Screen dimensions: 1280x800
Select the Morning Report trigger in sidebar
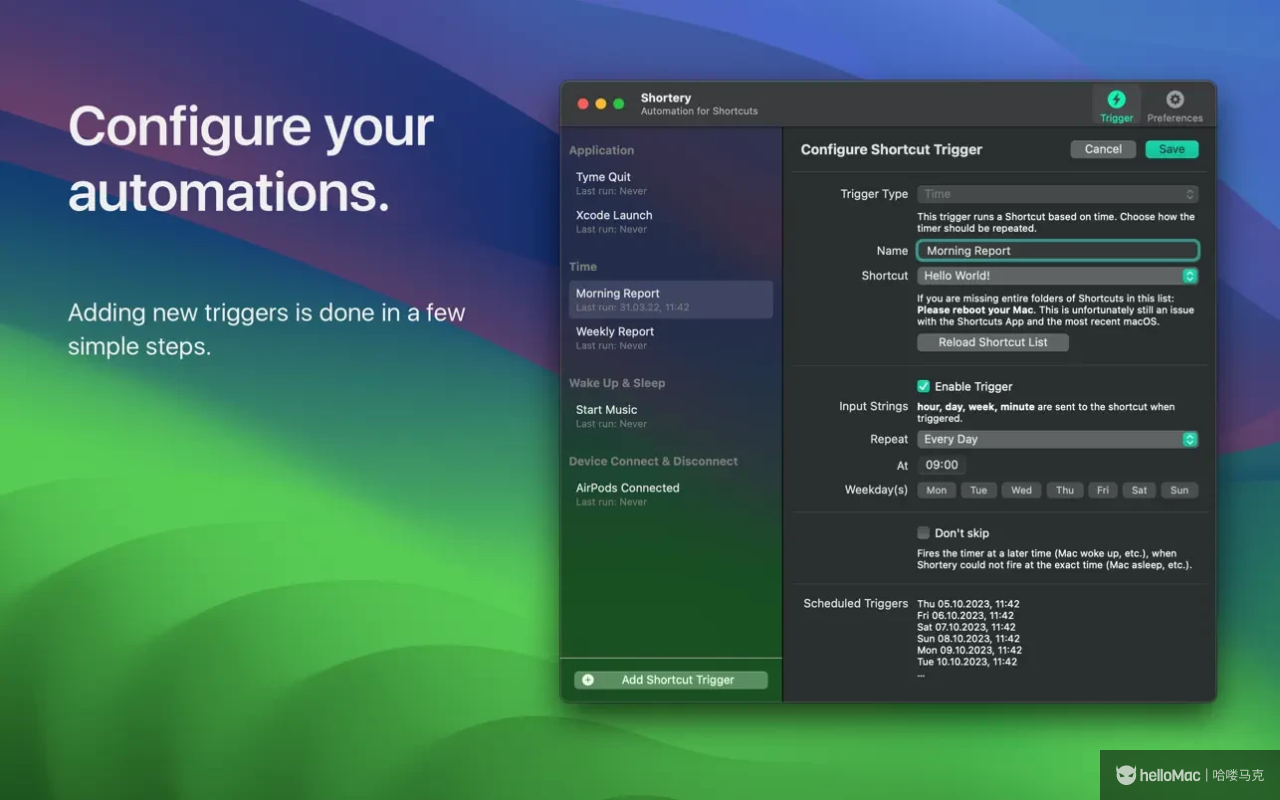[x=671, y=300]
